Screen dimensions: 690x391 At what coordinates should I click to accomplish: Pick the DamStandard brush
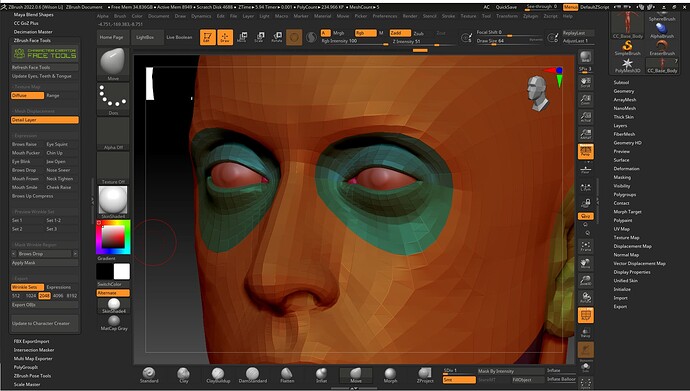[253, 375]
